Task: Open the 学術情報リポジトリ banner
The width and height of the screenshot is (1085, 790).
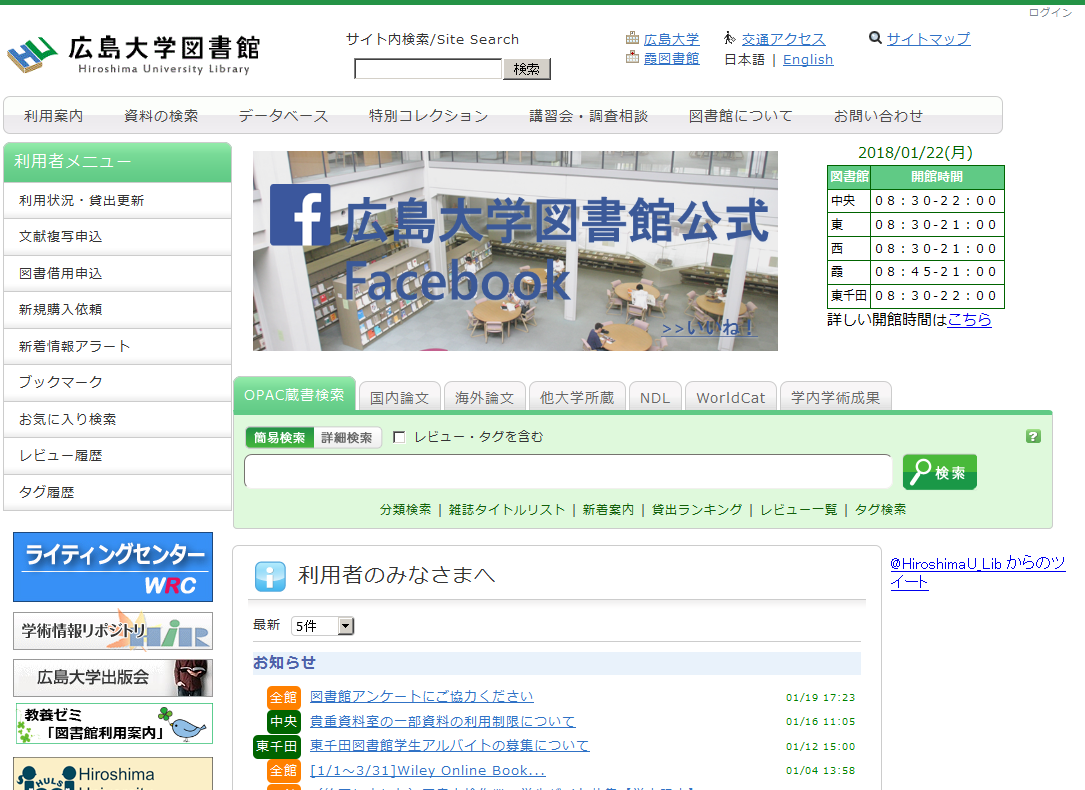Action: coord(113,631)
